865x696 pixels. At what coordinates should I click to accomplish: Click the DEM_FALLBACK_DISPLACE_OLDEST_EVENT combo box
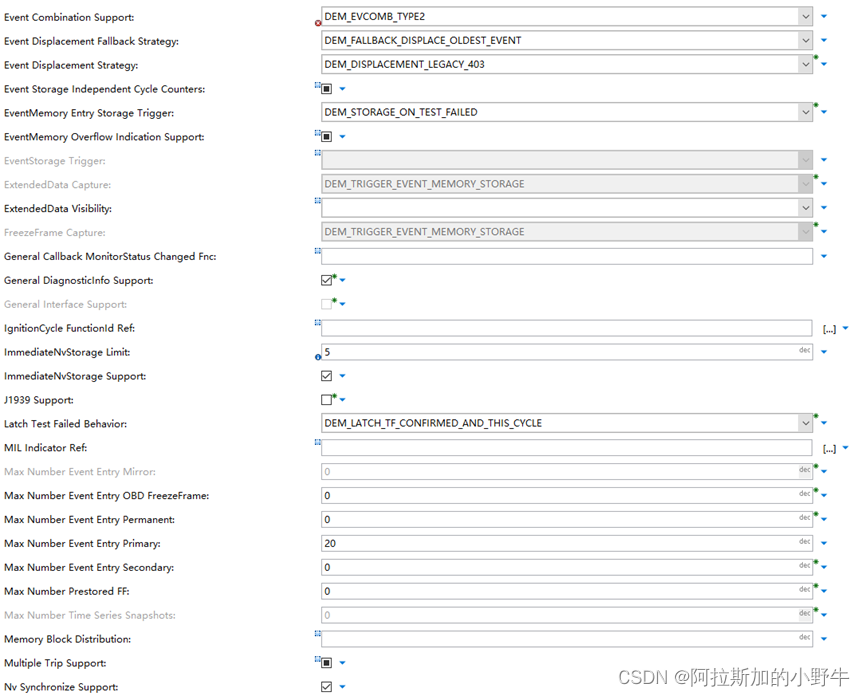coord(560,40)
